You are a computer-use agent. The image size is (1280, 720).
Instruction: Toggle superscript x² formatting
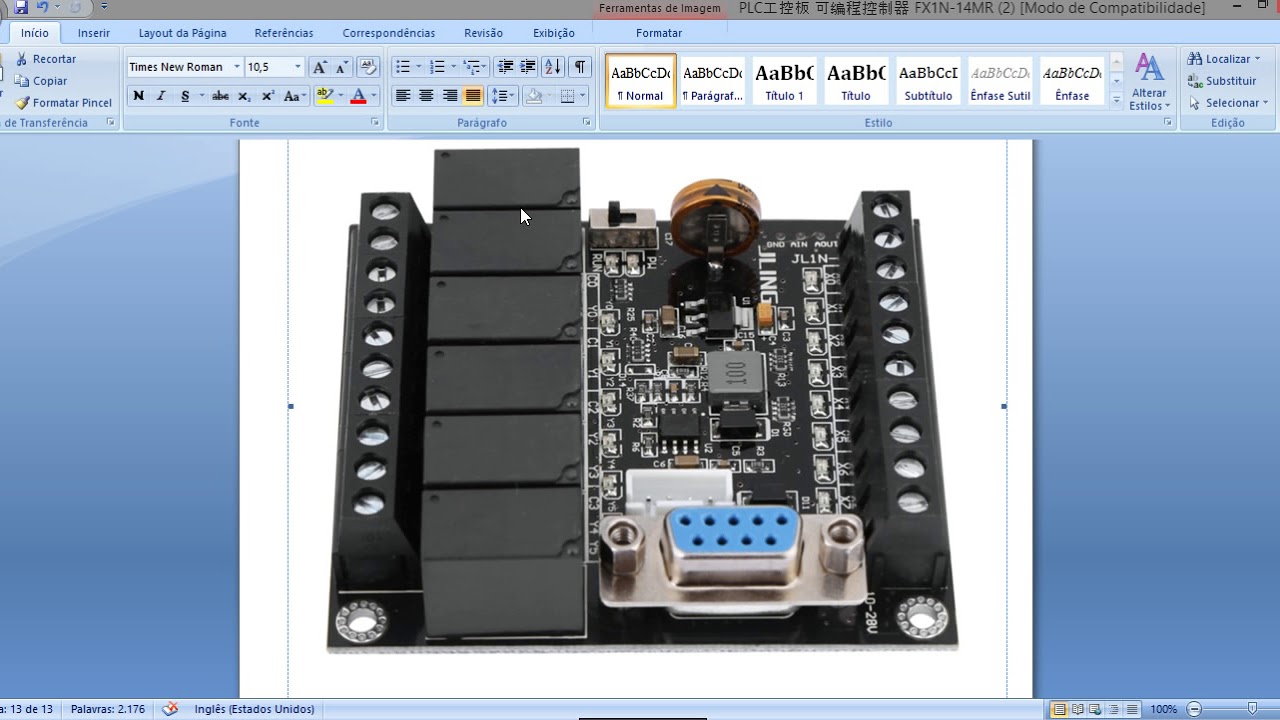(x=268, y=96)
